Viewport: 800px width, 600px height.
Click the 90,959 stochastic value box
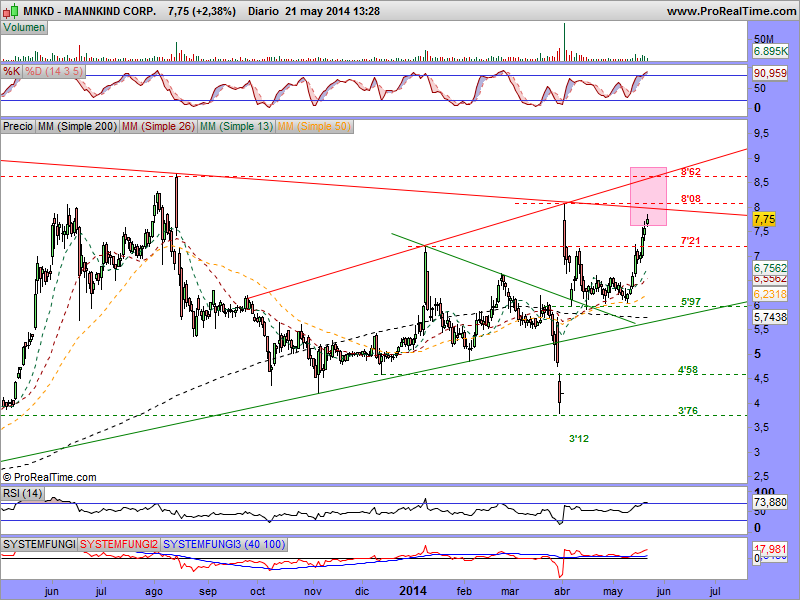coord(770,73)
